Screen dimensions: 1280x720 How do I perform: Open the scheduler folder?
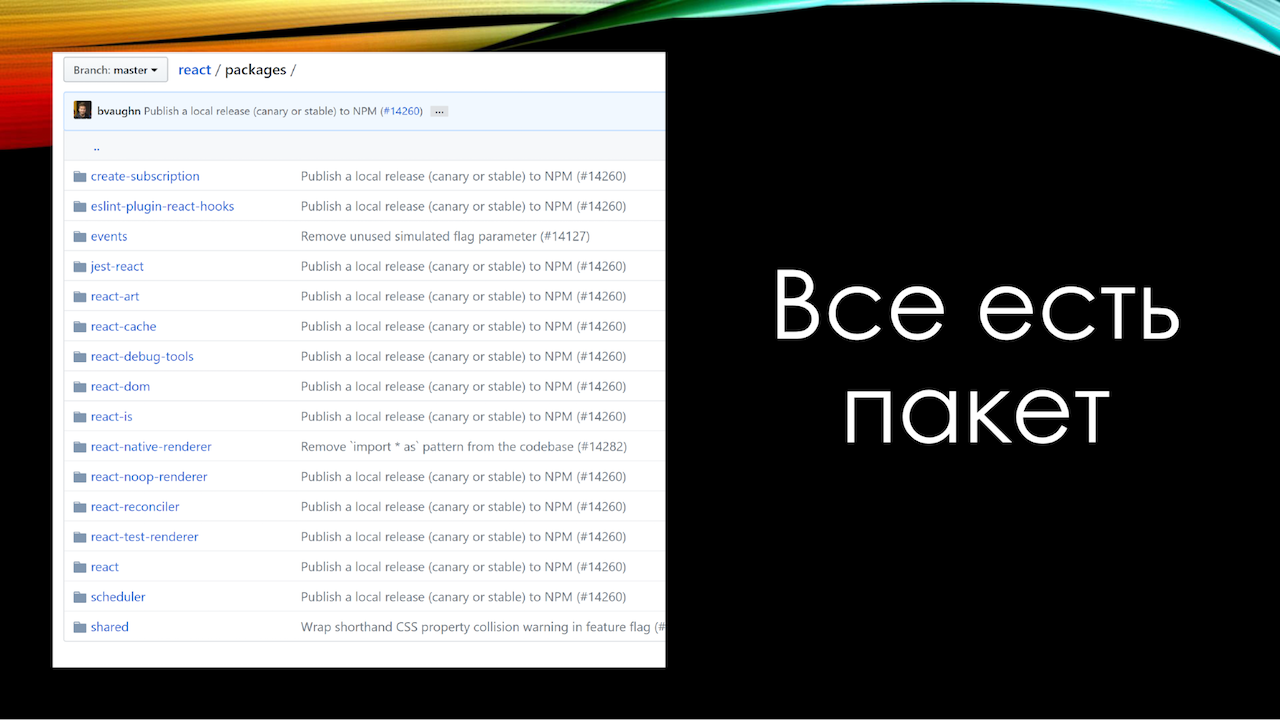click(x=118, y=596)
